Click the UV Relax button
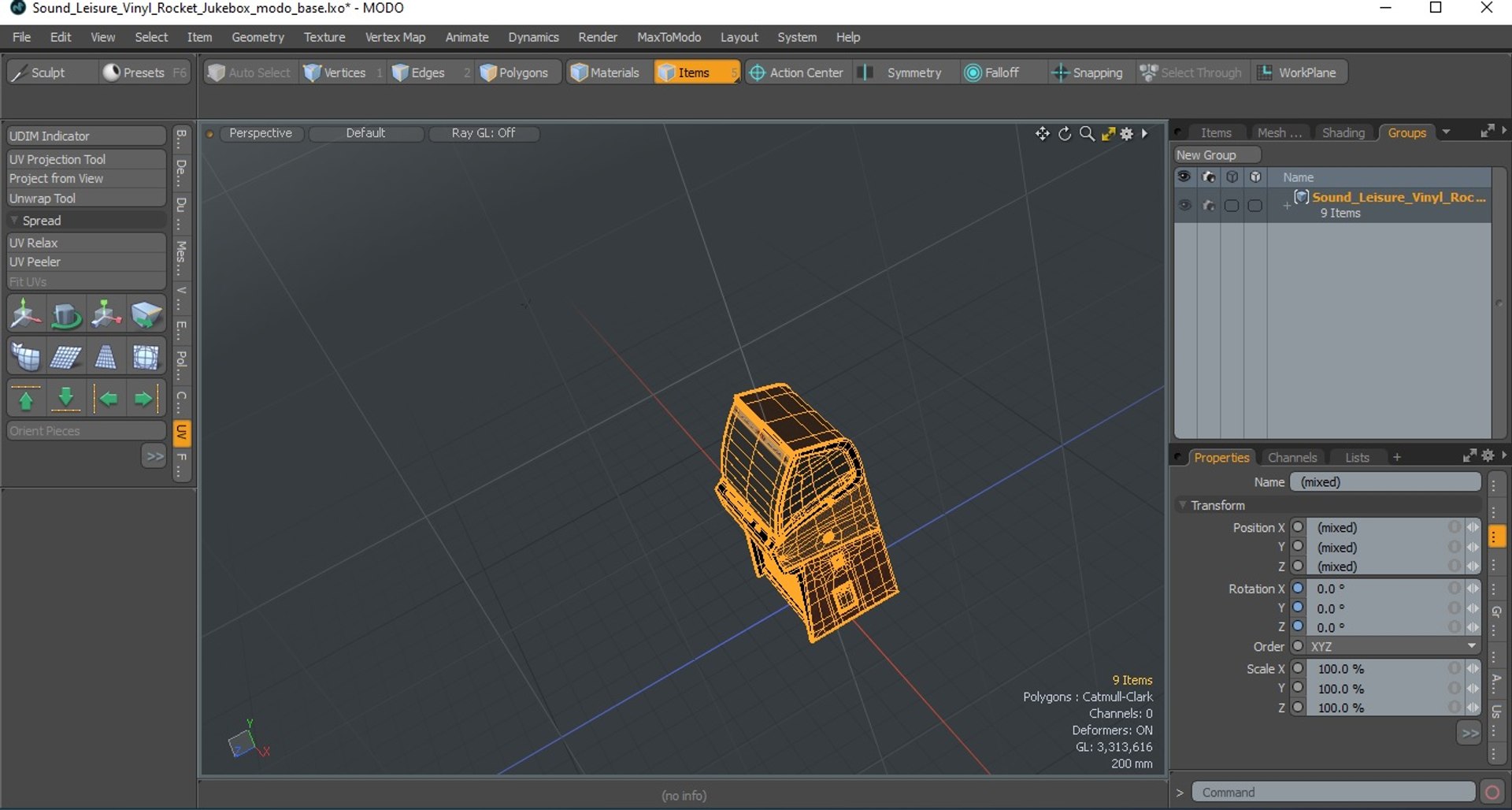 coord(87,243)
